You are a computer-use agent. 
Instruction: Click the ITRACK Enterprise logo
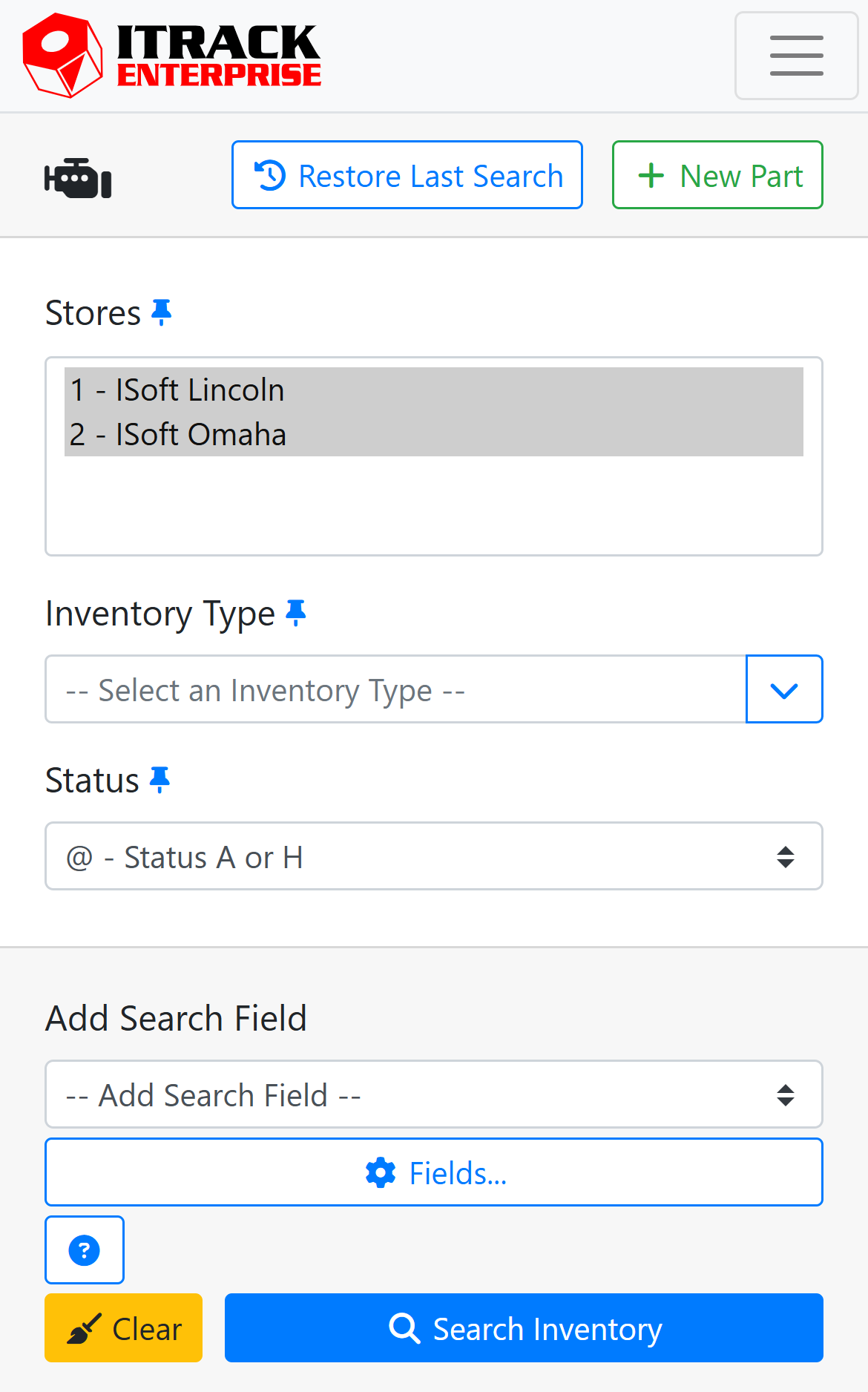[x=172, y=54]
